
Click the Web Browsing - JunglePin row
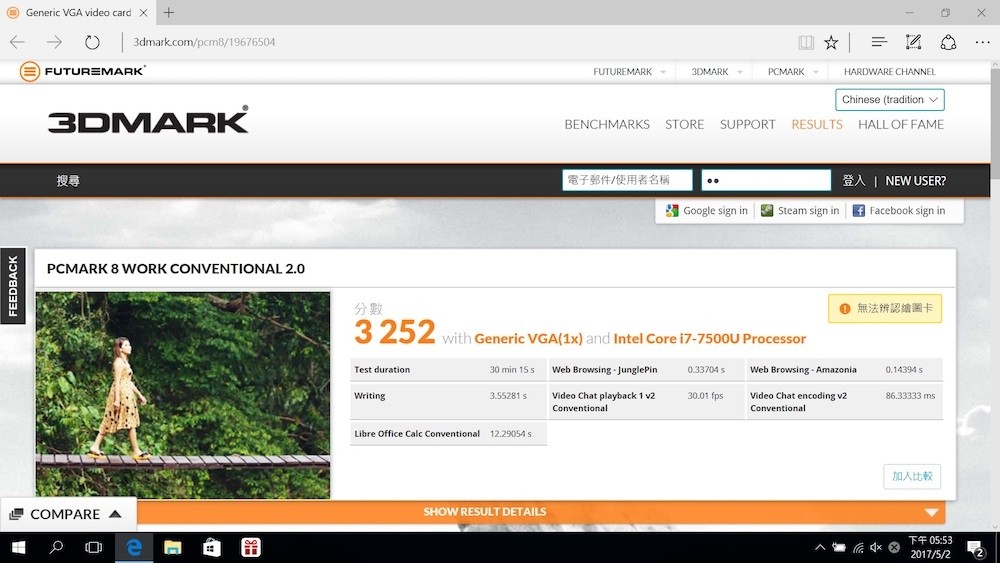(645, 370)
